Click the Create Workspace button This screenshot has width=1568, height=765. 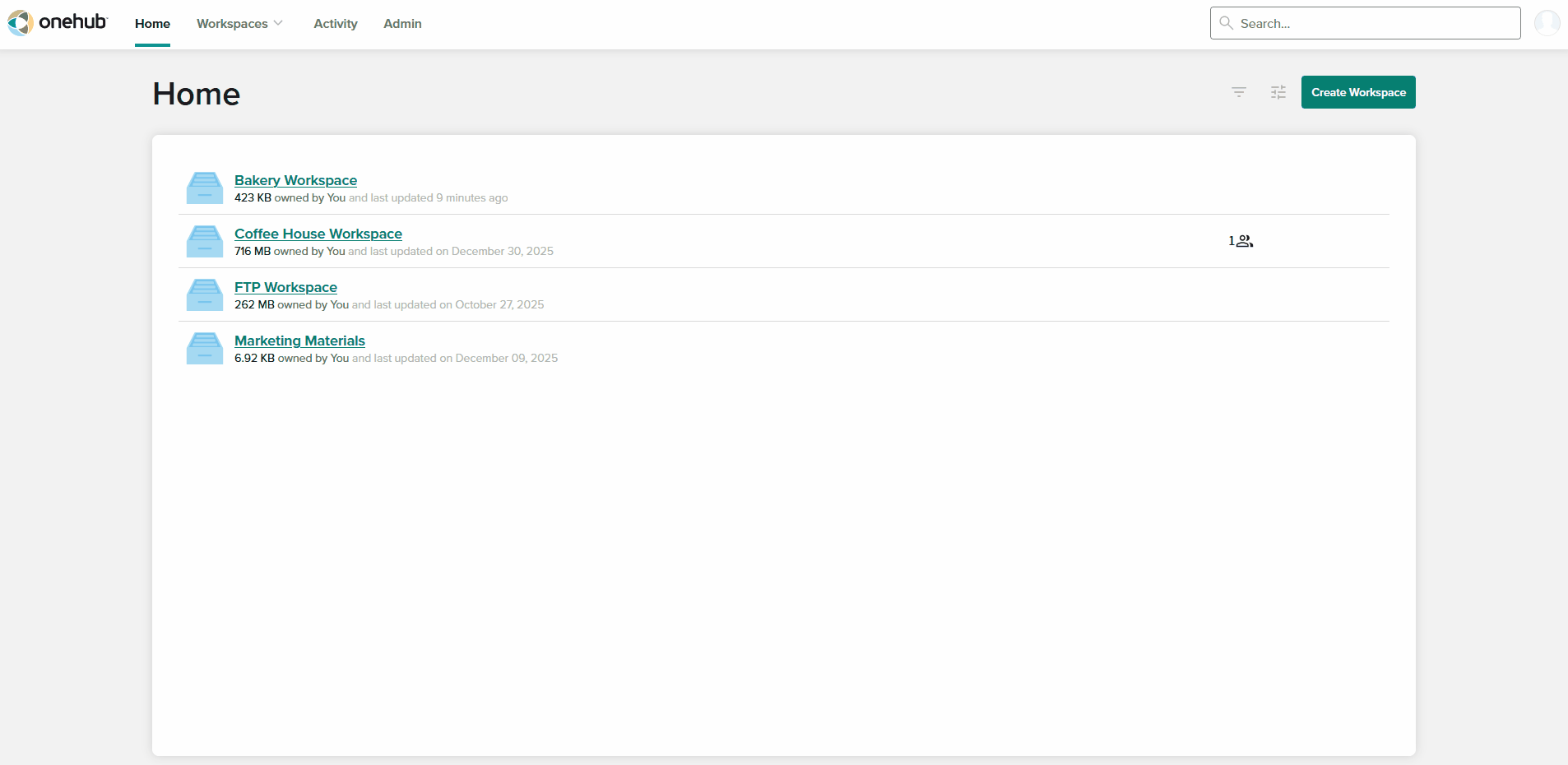[x=1358, y=92]
